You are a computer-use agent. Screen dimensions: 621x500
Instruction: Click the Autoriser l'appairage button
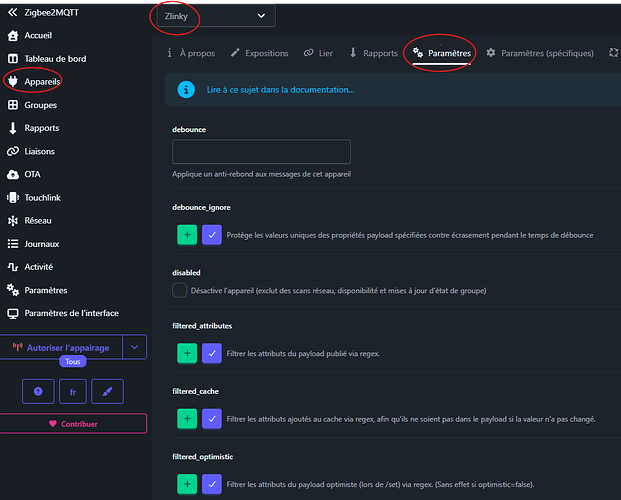(62, 347)
